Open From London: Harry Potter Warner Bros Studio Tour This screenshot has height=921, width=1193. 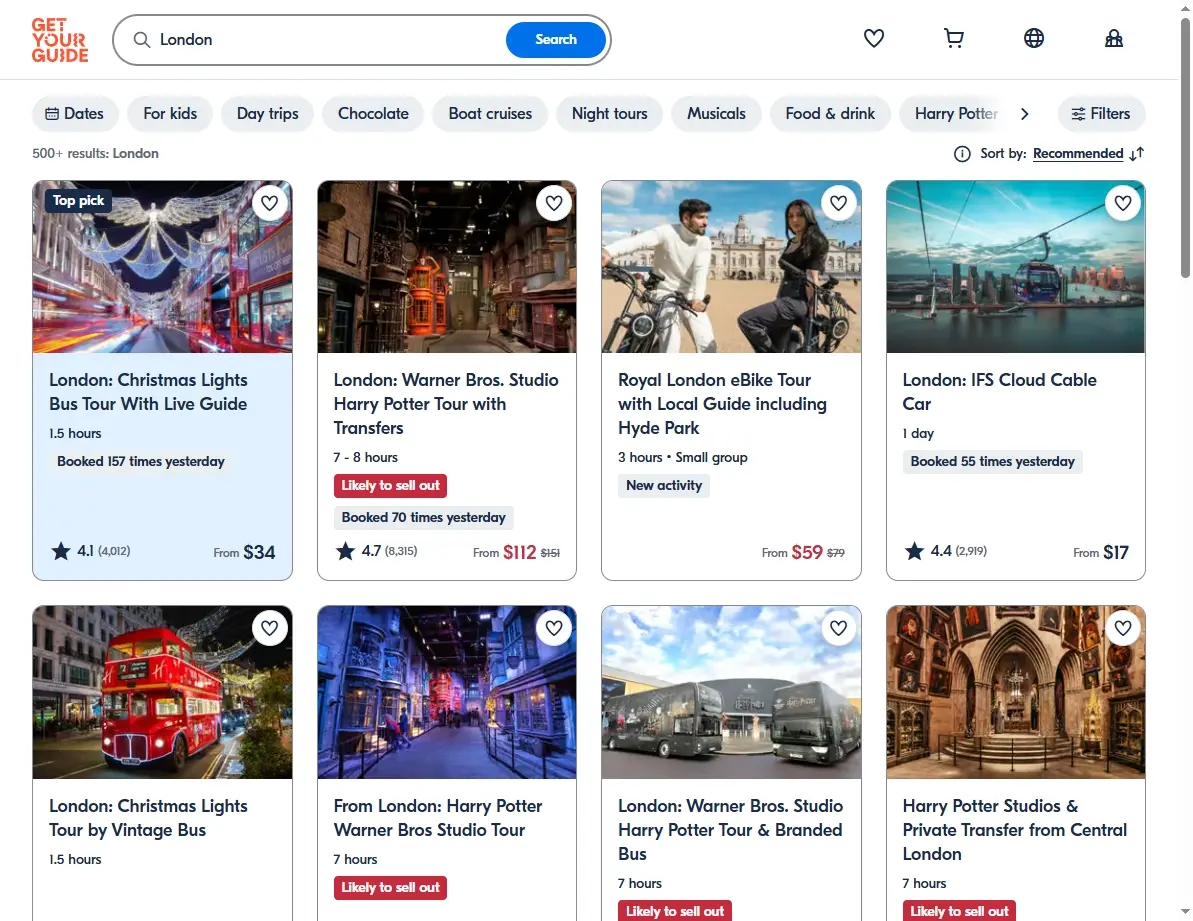437,818
